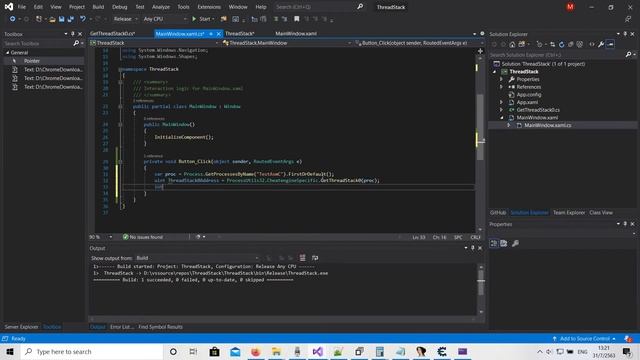640x360 pixels.
Task: Select App.config in Solution Explorer
Action: pyautogui.click(x=529, y=95)
